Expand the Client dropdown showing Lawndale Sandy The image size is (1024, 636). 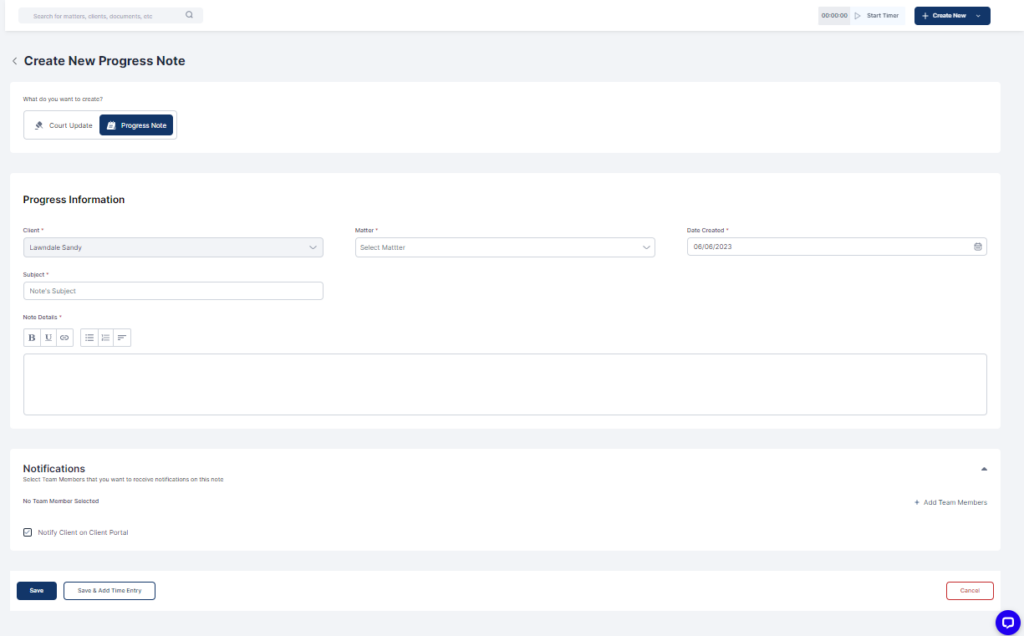173,247
